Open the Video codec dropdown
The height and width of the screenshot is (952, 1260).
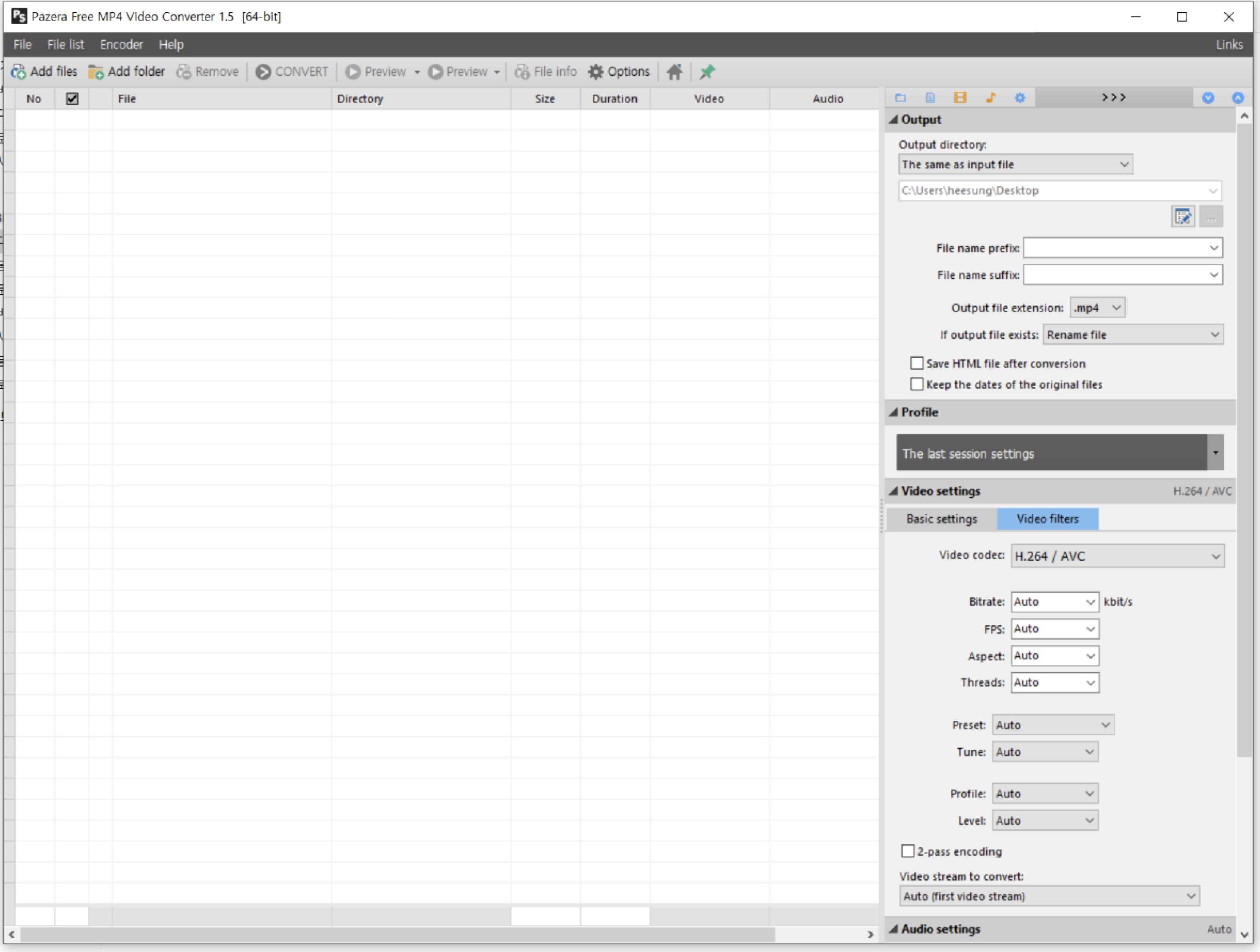tap(1117, 556)
